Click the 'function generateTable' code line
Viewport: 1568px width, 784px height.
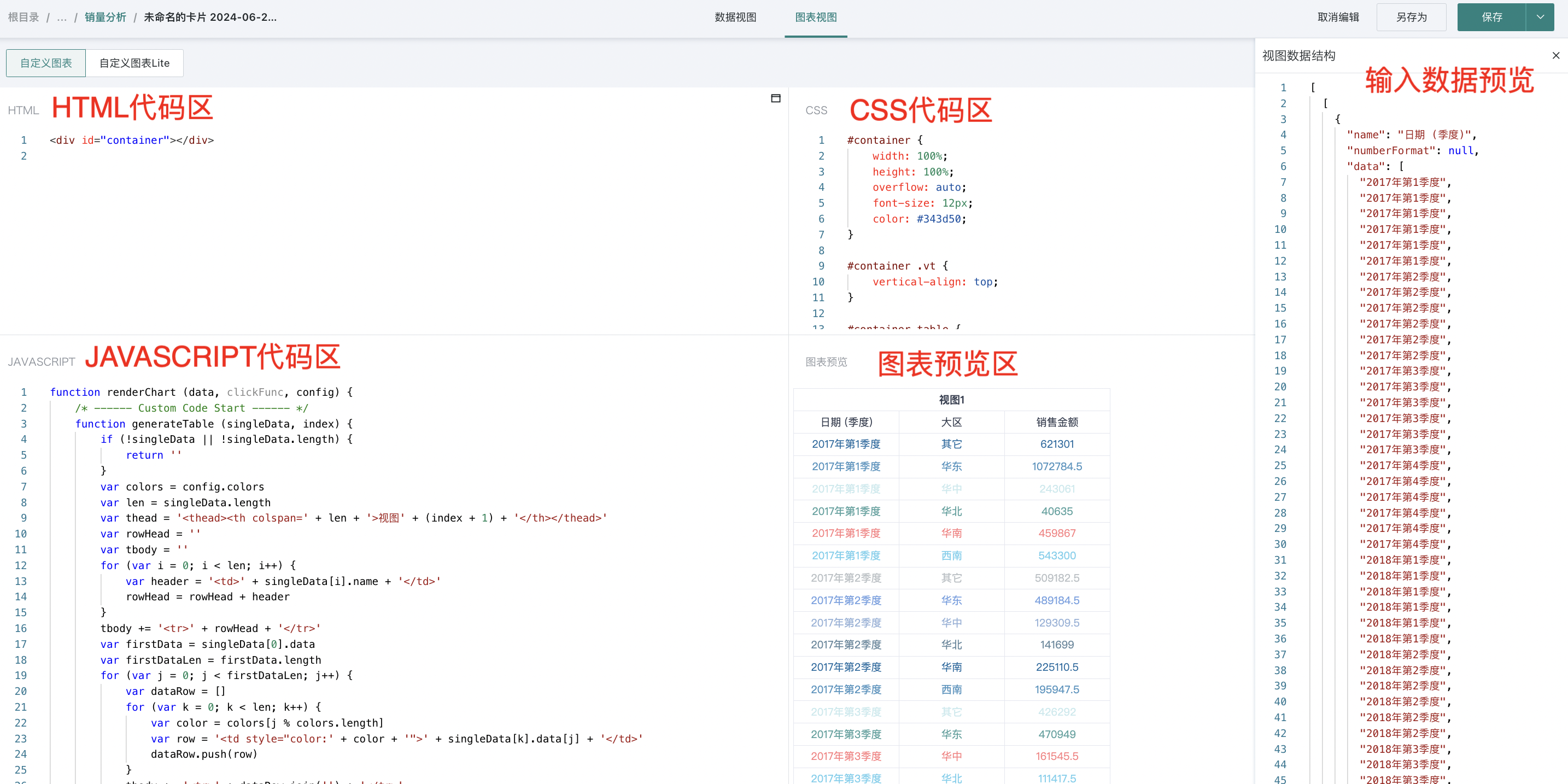[x=214, y=424]
